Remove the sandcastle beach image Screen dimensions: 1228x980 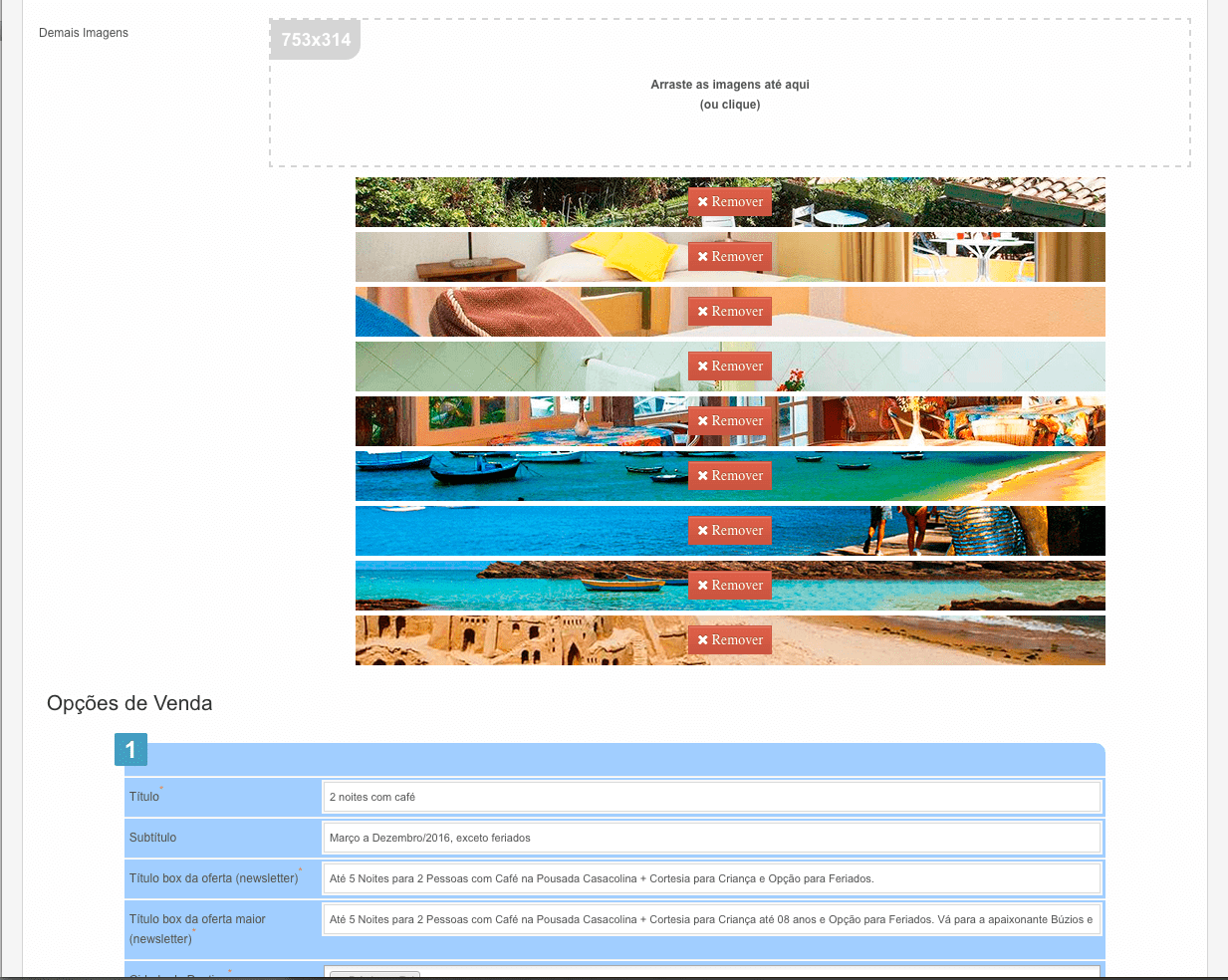click(x=729, y=640)
